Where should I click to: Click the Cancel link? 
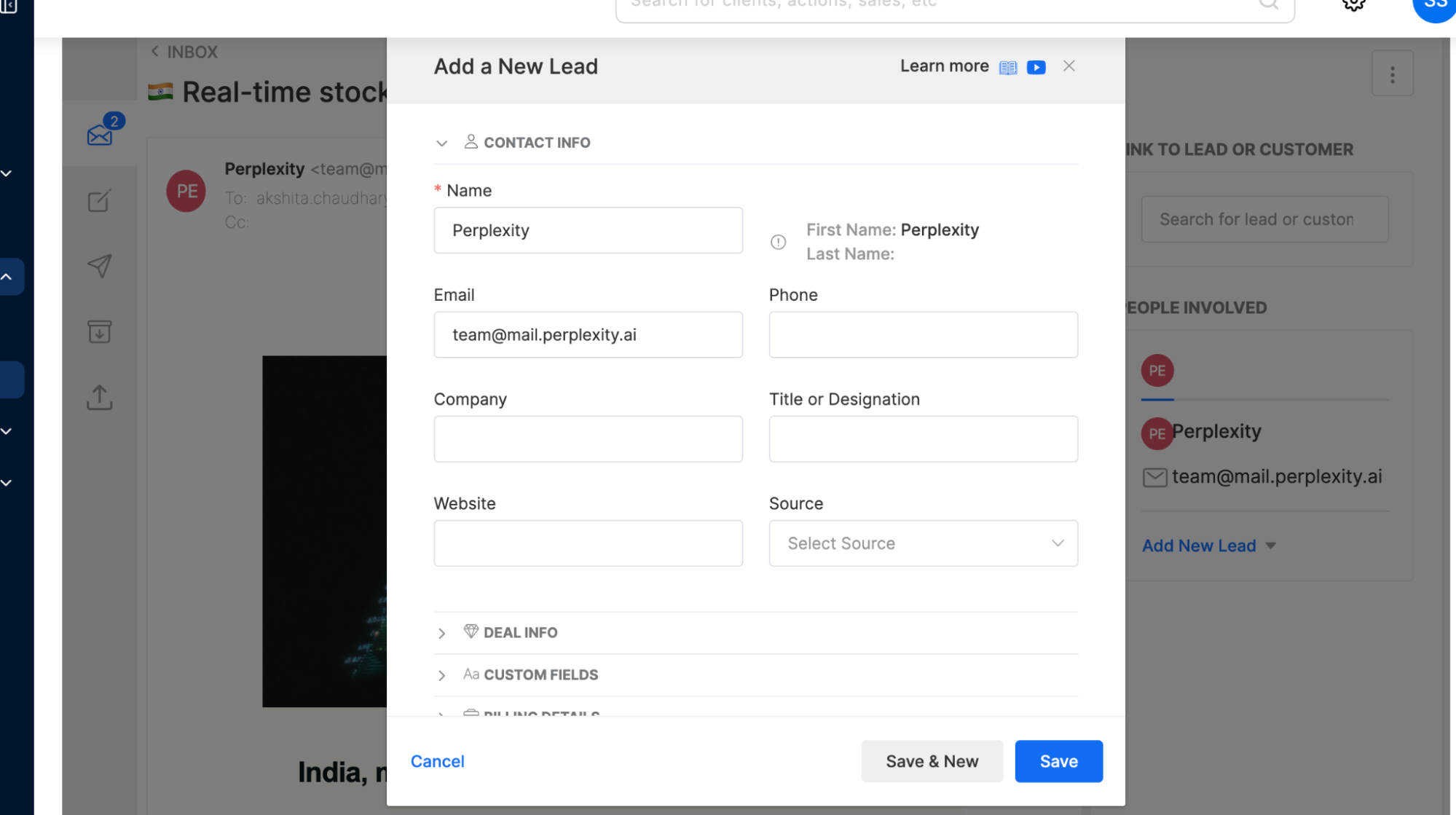pyautogui.click(x=437, y=761)
